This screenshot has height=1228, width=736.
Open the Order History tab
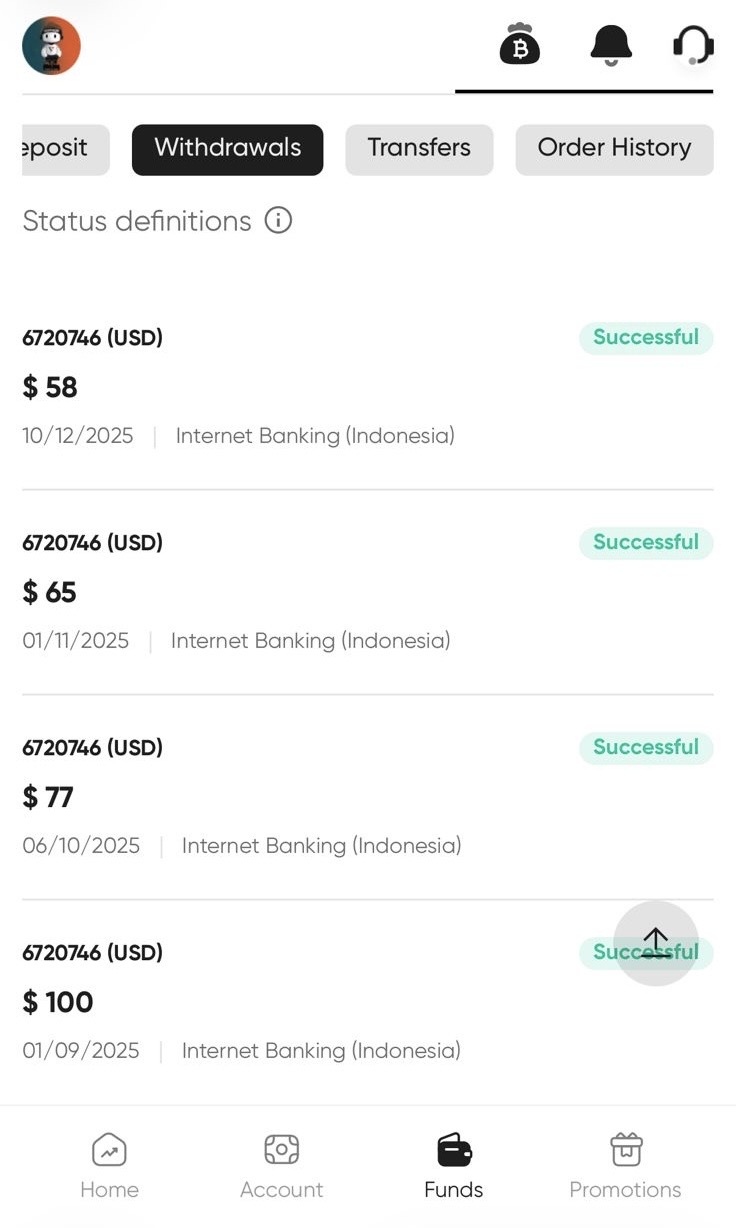click(x=614, y=149)
